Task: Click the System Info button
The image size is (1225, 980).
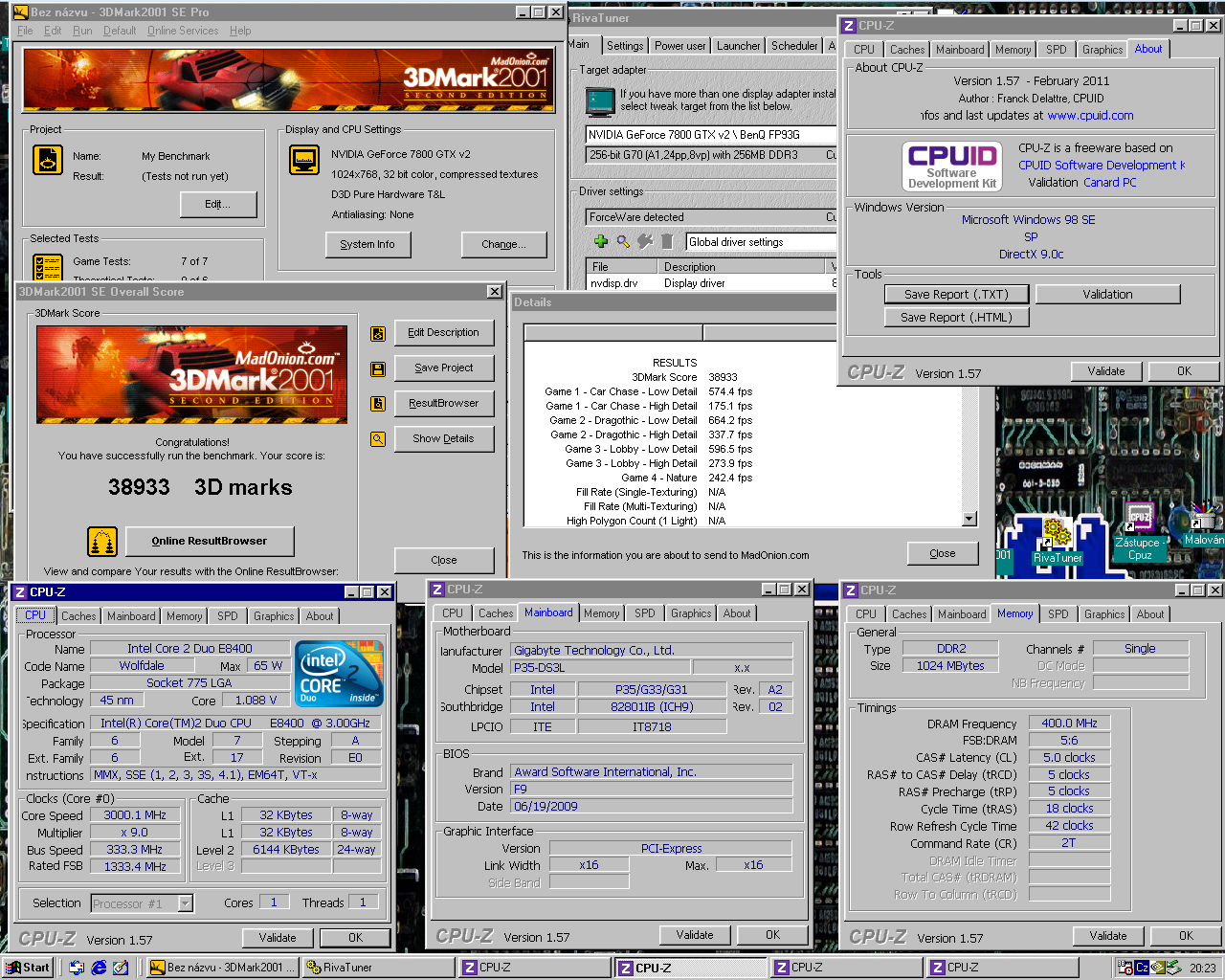Action: pyautogui.click(x=367, y=245)
